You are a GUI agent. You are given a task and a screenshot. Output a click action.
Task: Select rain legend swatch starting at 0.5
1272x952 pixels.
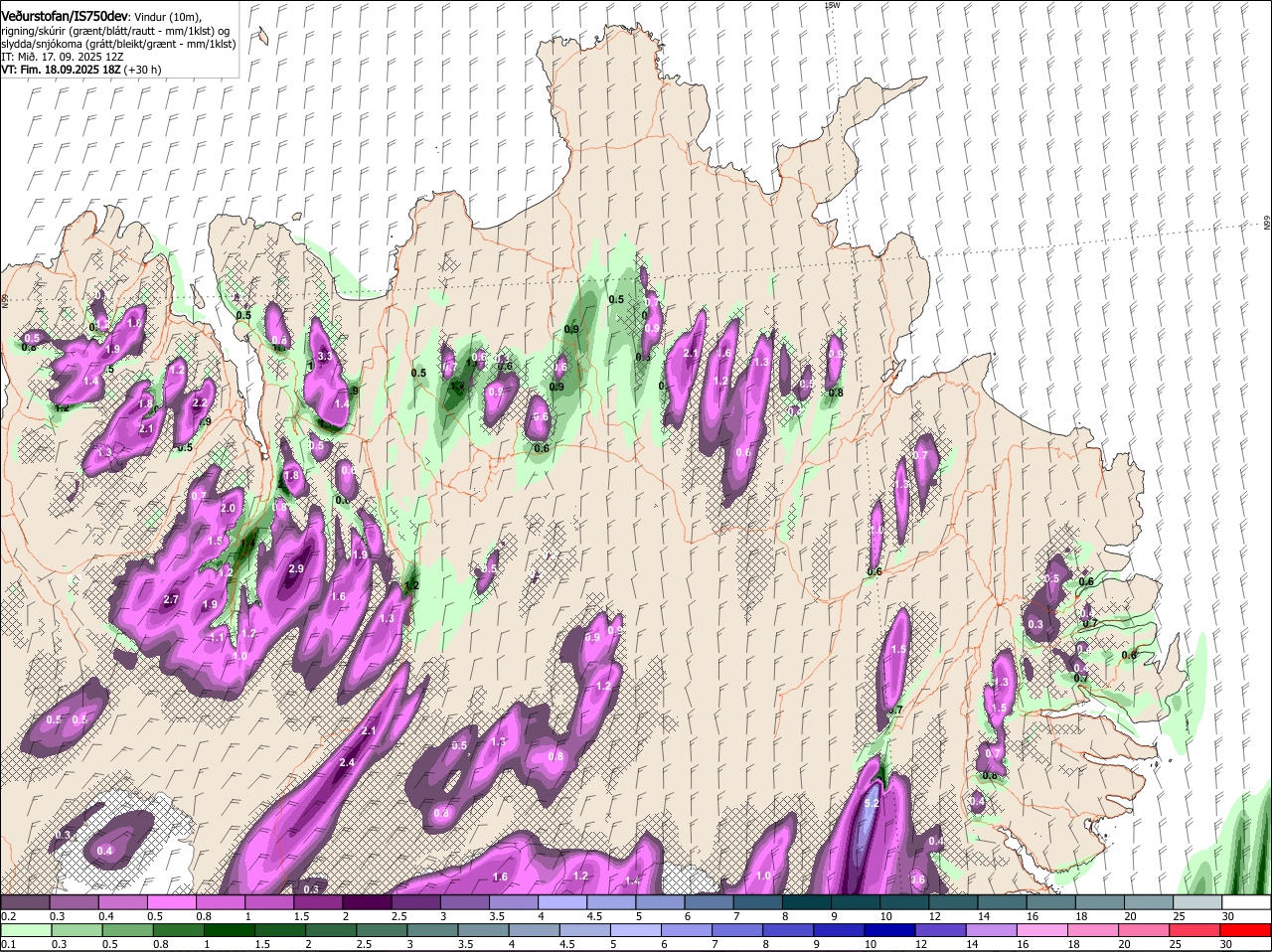tap(127, 930)
